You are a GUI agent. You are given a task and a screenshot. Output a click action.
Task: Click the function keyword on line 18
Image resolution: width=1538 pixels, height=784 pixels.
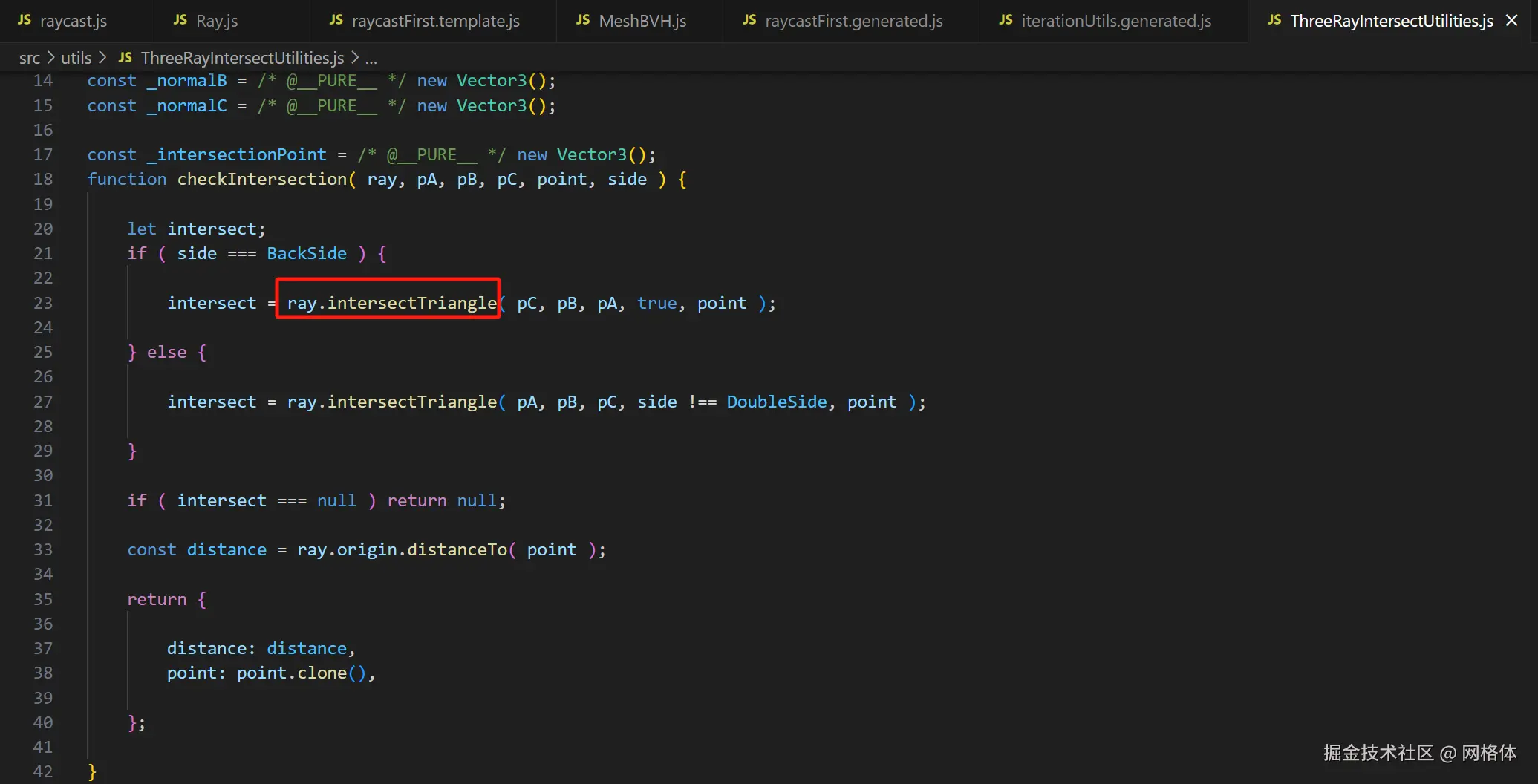click(127, 179)
